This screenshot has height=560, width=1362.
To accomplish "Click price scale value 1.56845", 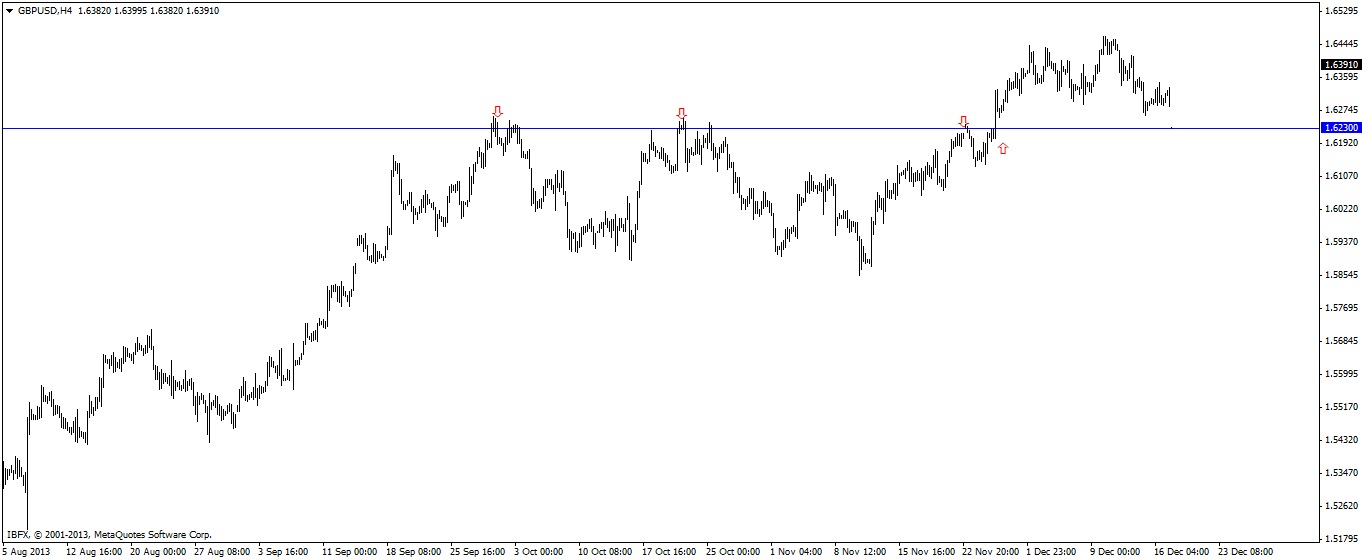I will [1341, 341].
